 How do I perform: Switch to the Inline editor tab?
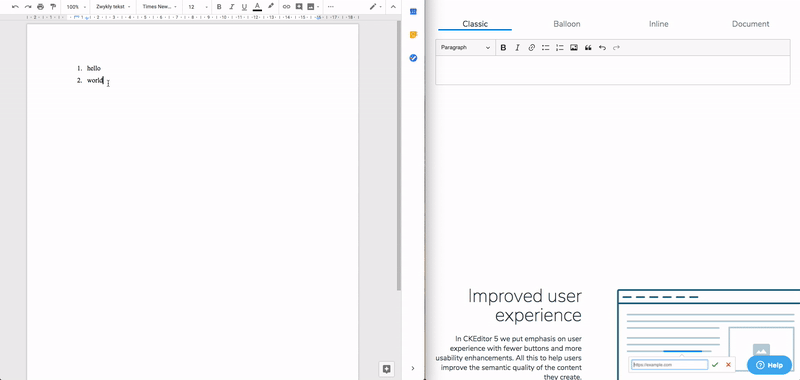click(658, 24)
